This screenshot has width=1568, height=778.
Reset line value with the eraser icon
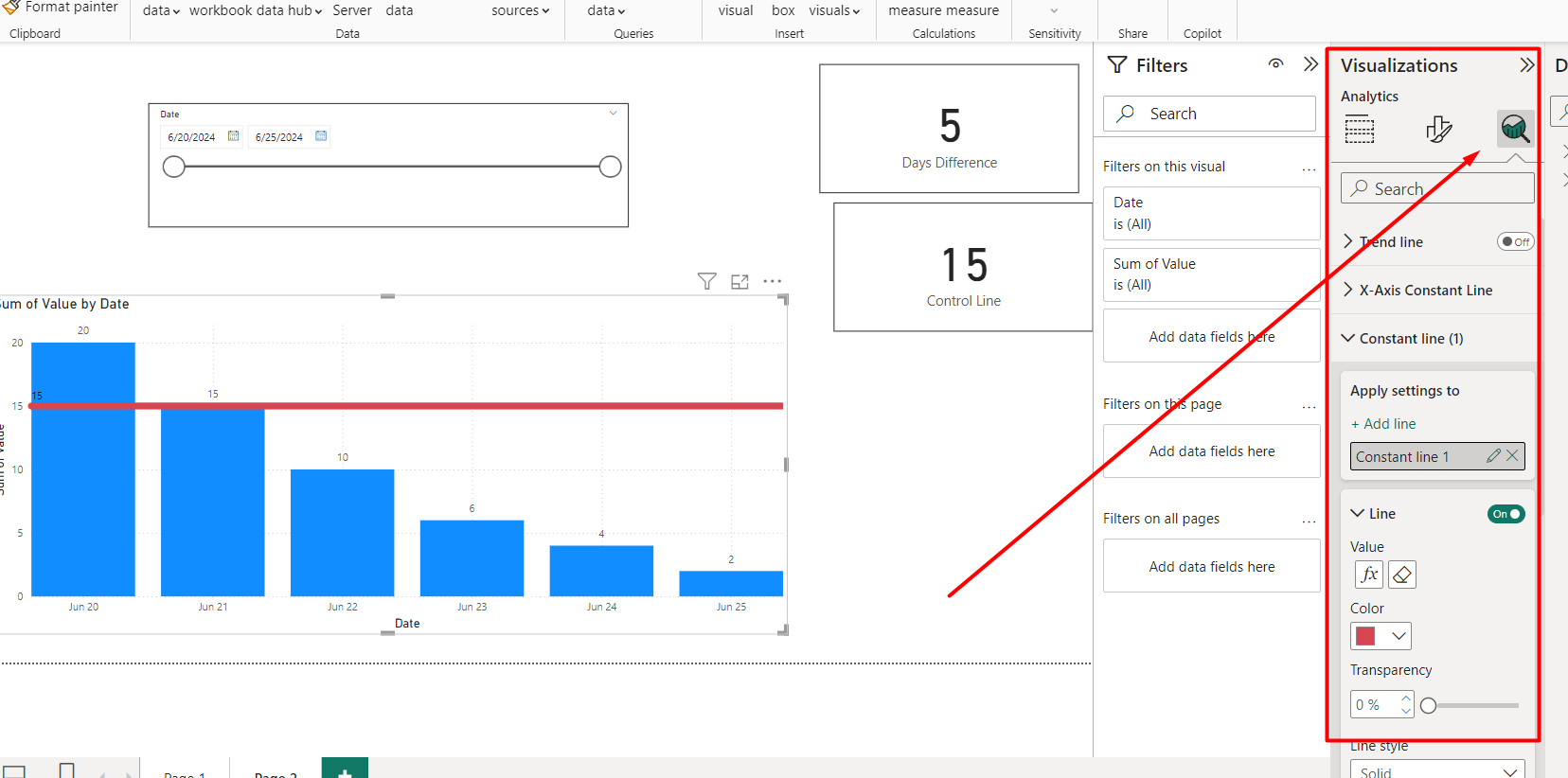pyautogui.click(x=1402, y=575)
